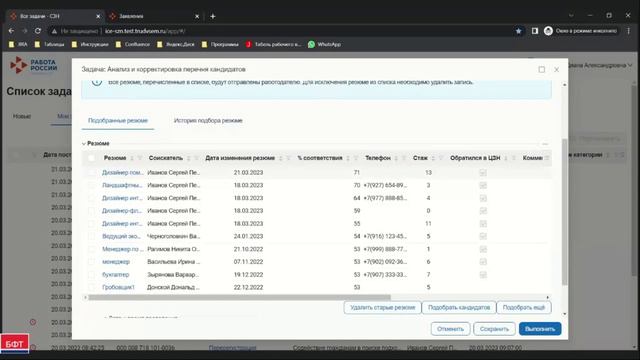Open the бухгалтер resume link
Screen dimensions: 640x360
(x=116, y=275)
